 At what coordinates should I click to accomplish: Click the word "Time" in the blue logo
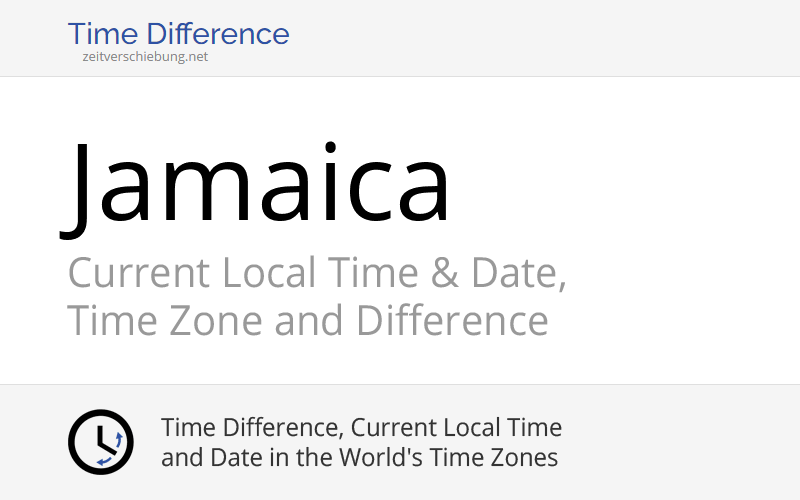pos(98,34)
